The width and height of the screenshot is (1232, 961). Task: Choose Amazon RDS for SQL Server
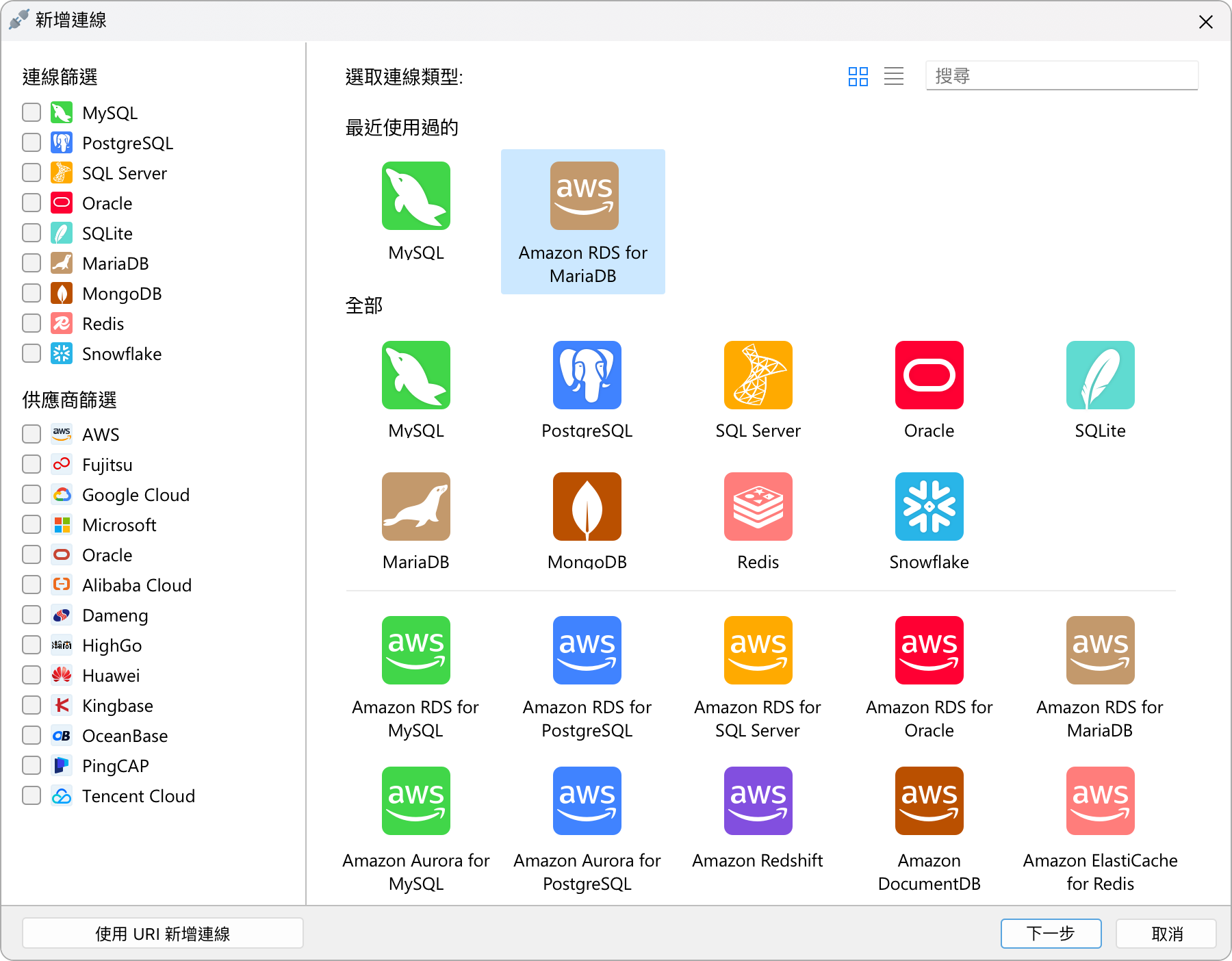point(758,650)
